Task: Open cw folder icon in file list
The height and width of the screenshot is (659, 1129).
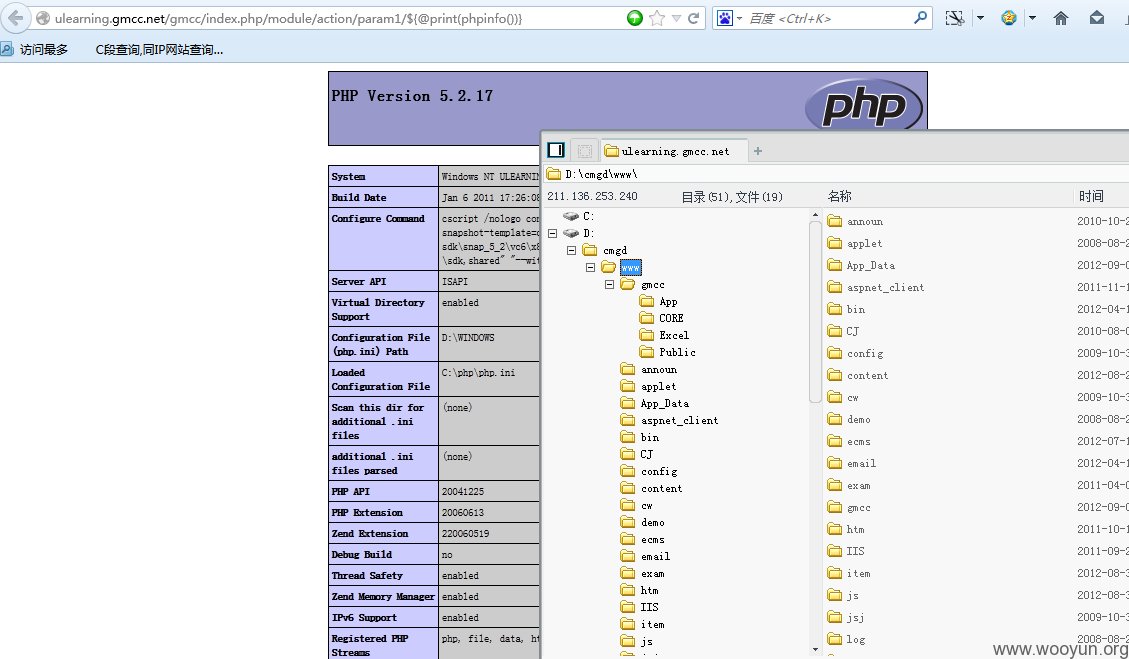Action: click(835, 397)
